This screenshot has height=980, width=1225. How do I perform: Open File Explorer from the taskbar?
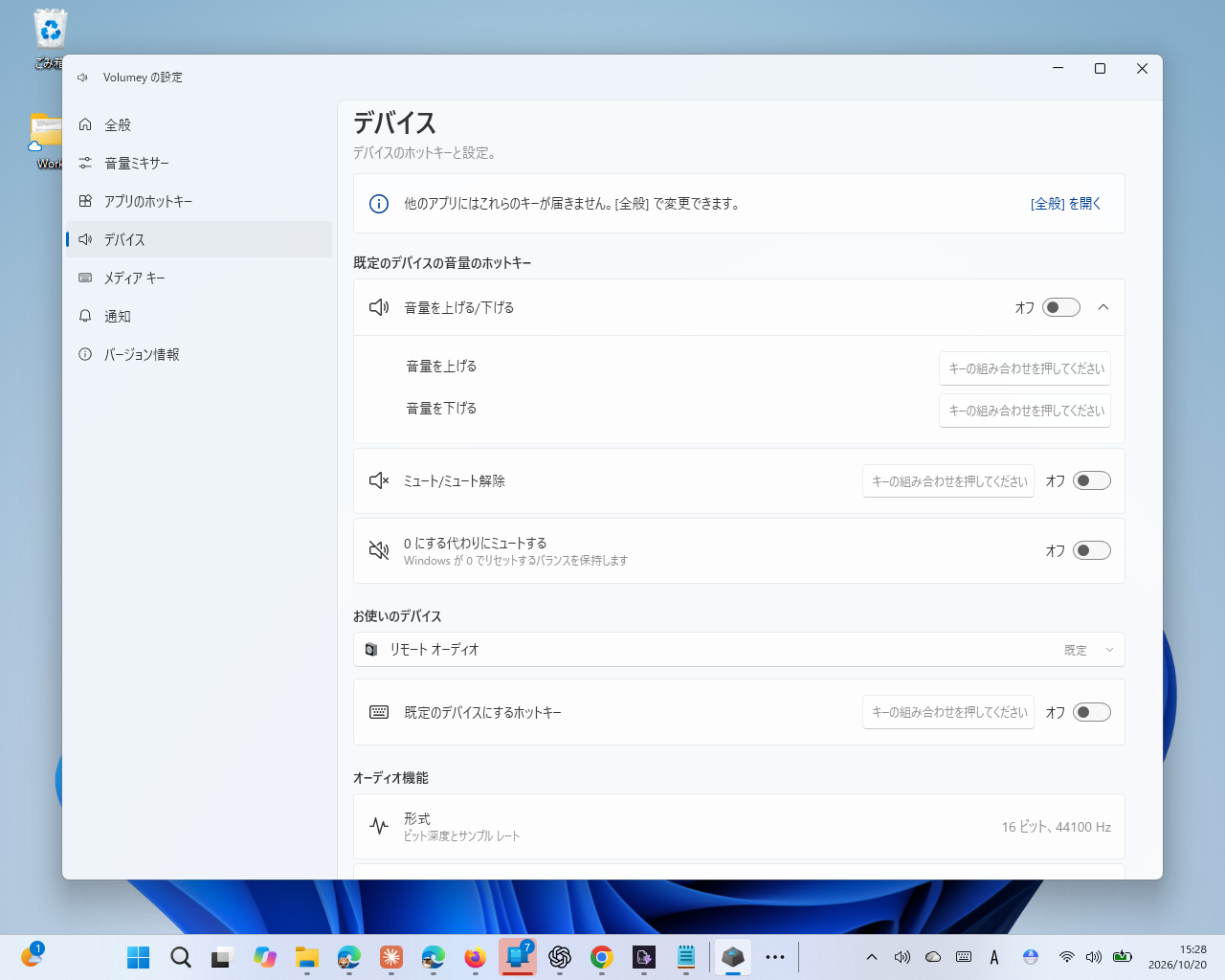(x=307, y=957)
